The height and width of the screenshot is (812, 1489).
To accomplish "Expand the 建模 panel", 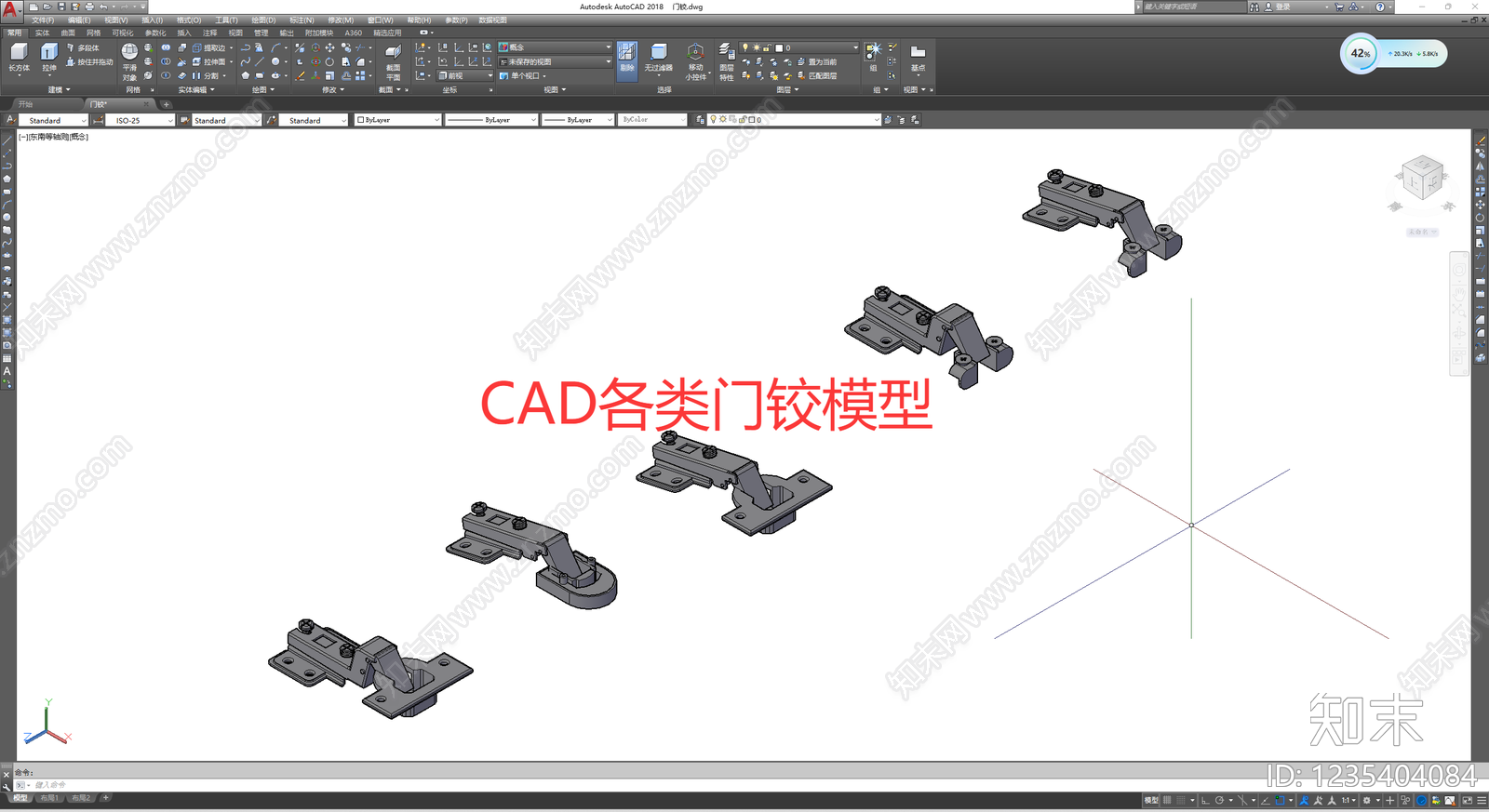I will pos(59,90).
